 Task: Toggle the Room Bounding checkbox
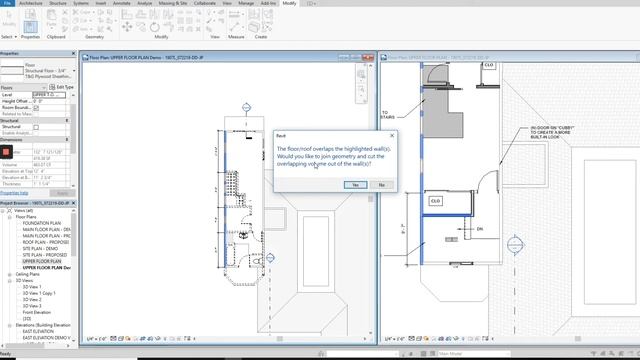(x=36, y=108)
